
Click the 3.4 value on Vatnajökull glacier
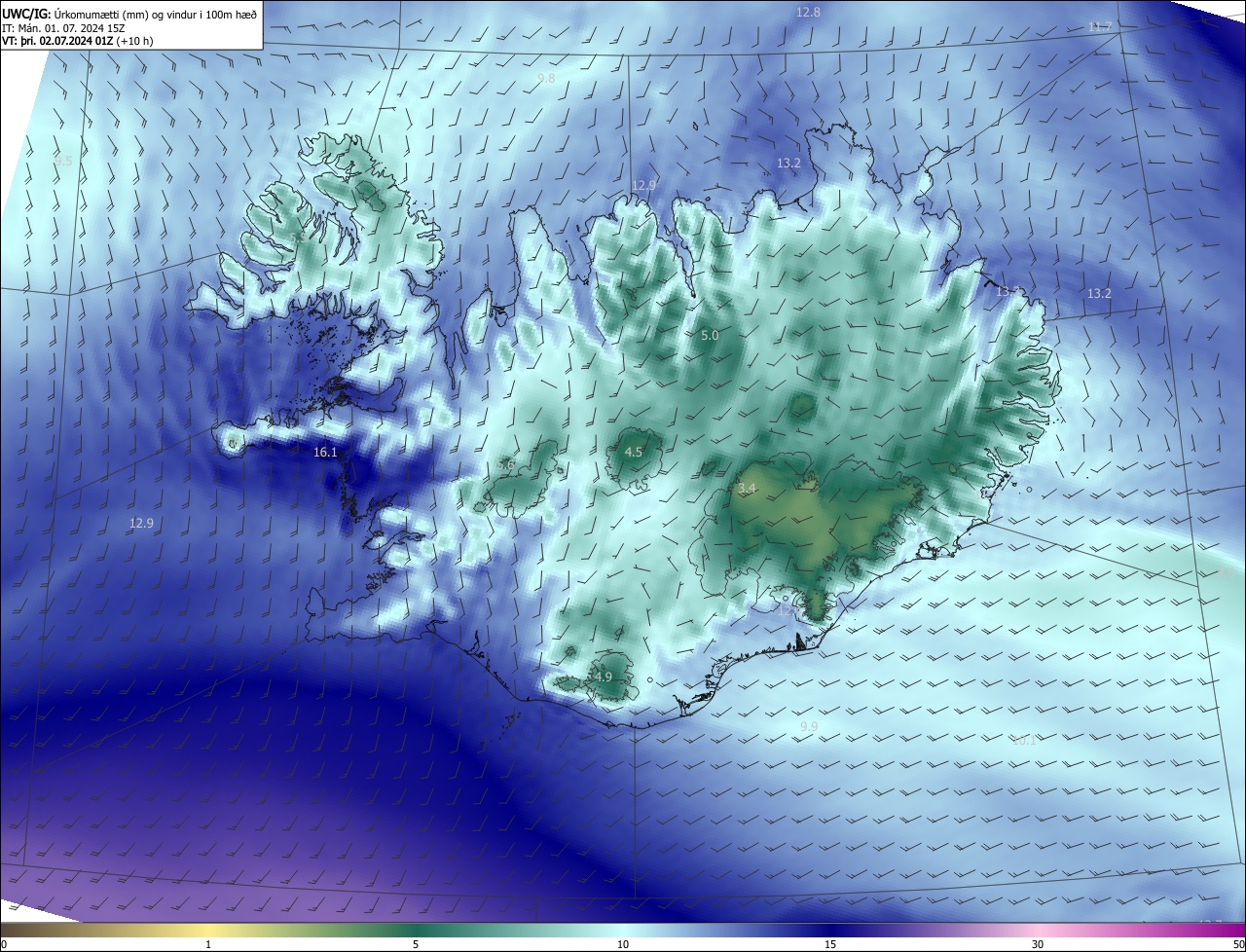click(748, 489)
